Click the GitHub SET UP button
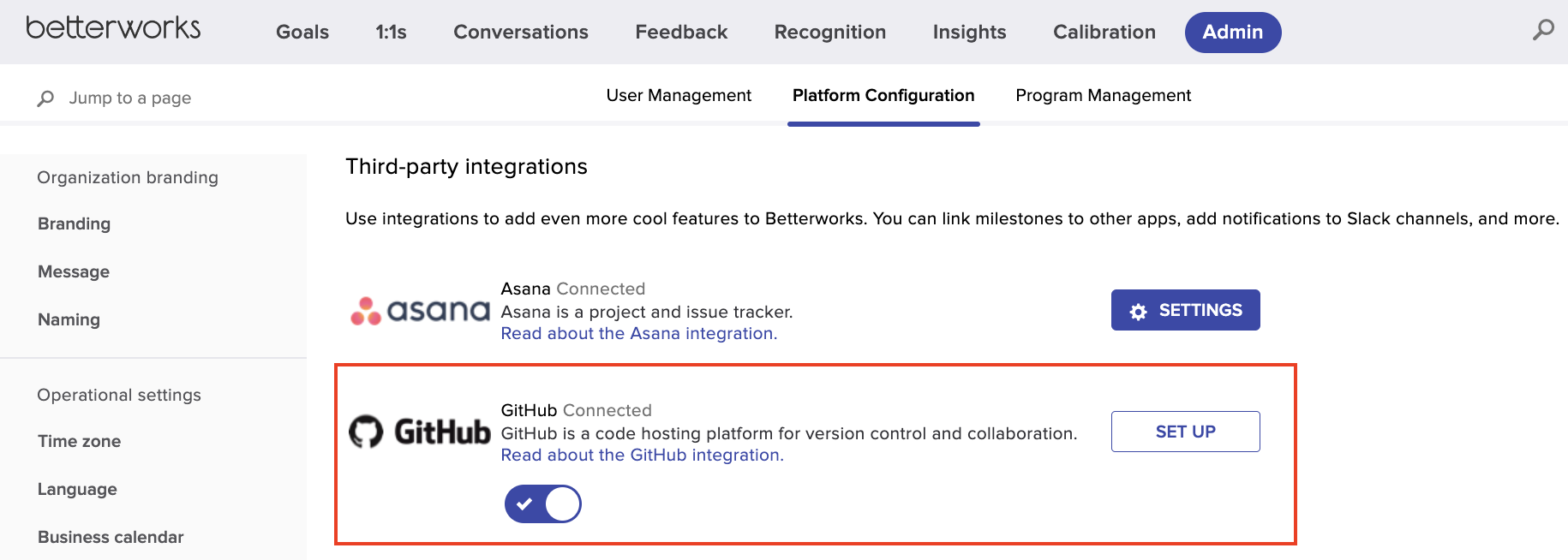This screenshot has width=1568, height=560. point(1186,432)
